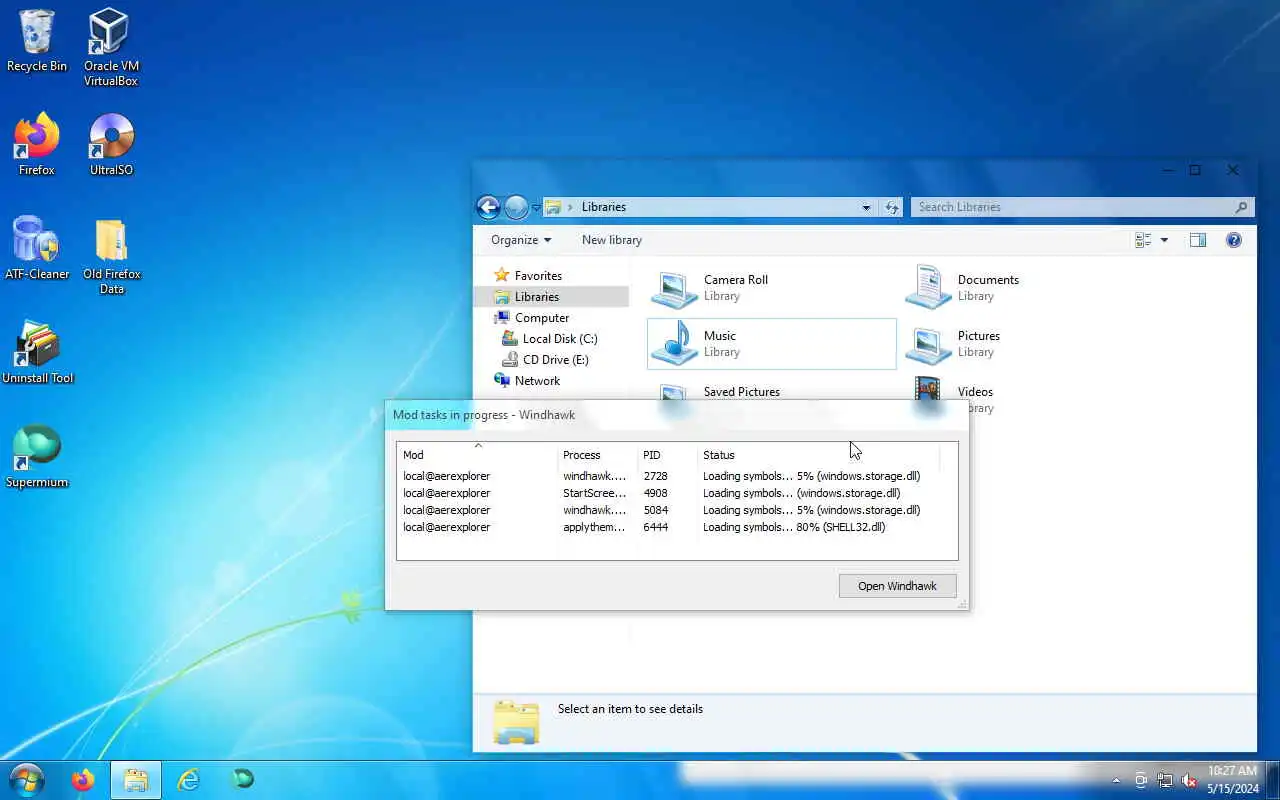Open the Organize dropdown menu
This screenshot has height=800, width=1280.
pyautogui.click(x=520, y=240)
